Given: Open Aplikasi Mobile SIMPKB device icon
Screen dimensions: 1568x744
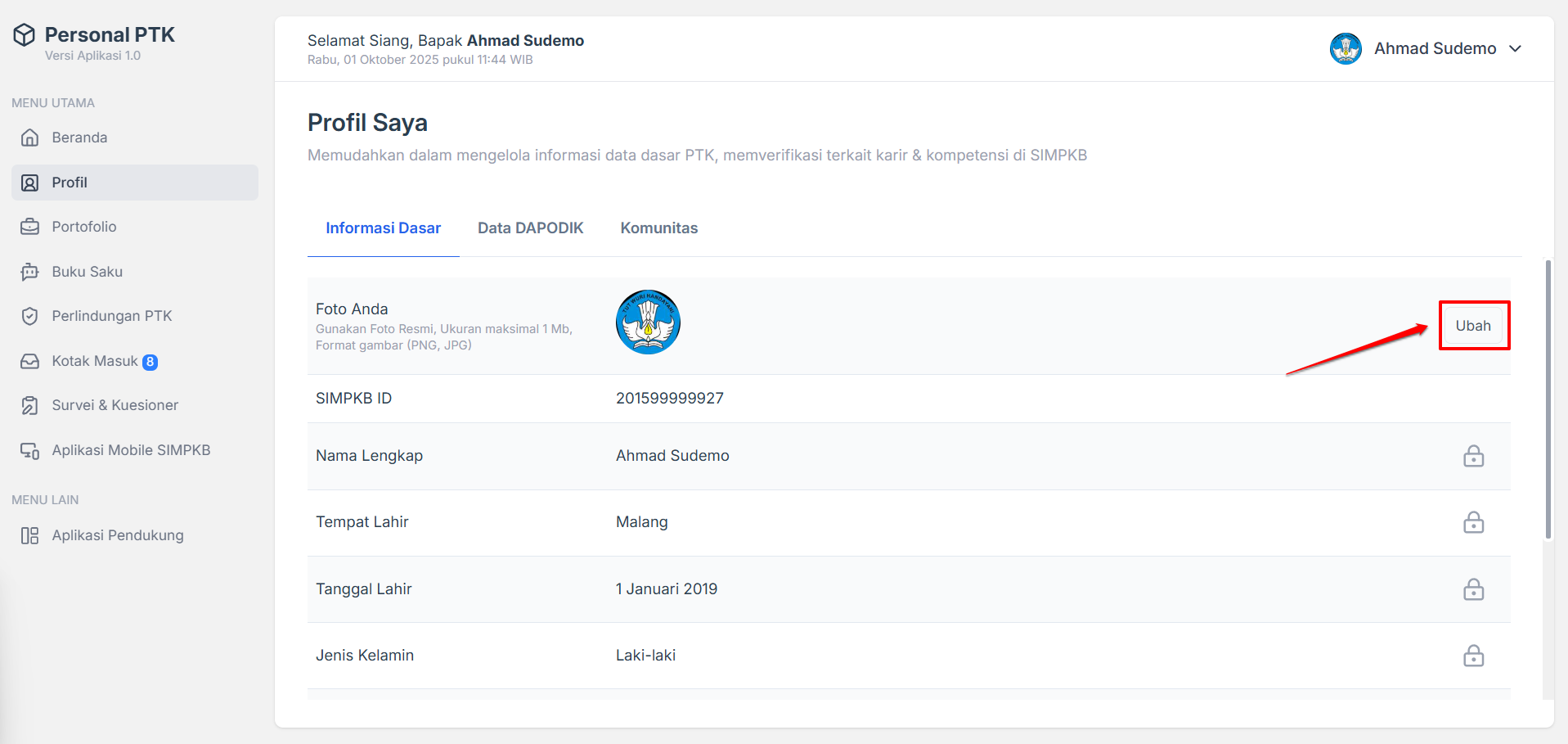Looking at the screenshot, I should [30, 450].
